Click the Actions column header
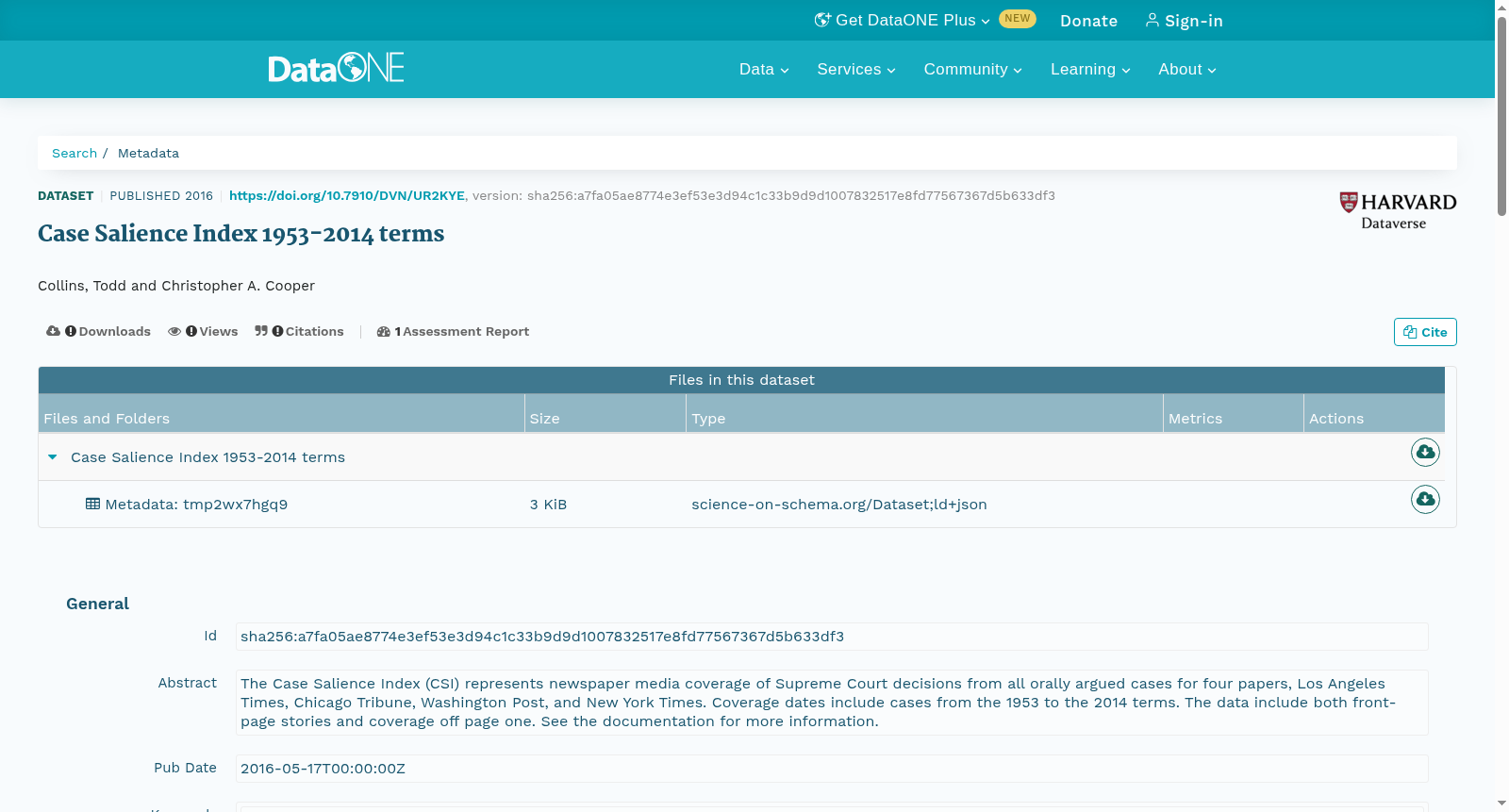Image resolution: width=1509 pixels, height=812 pixels. tap(1374, 413)
